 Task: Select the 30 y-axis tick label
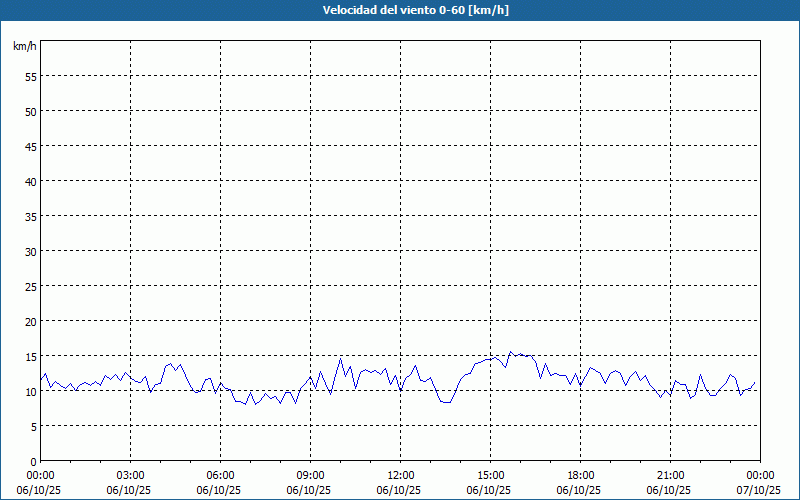pyautogui.click(x=30, y=251)
